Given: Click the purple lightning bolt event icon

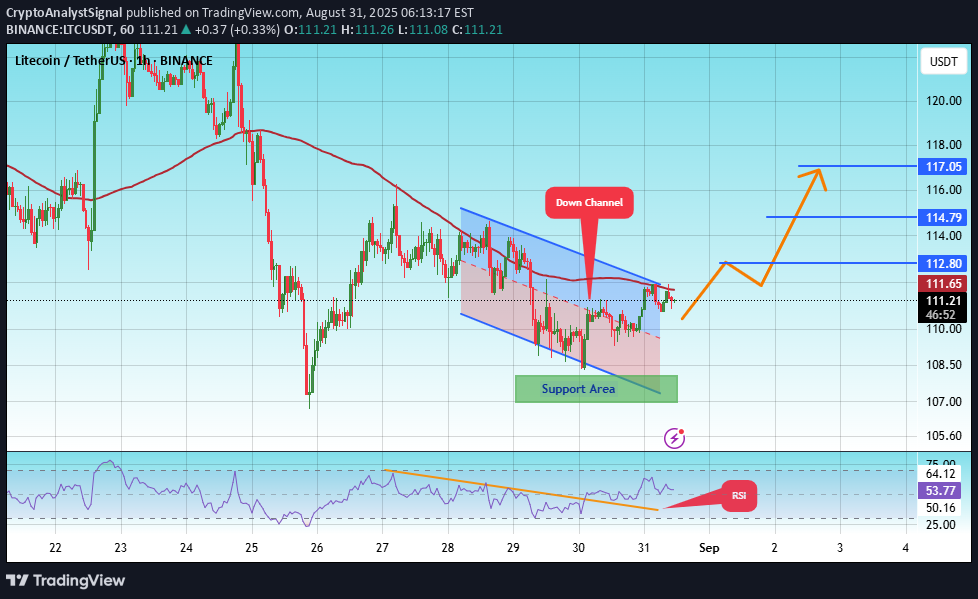Looking at the screenshot, I should coord(674,438).
